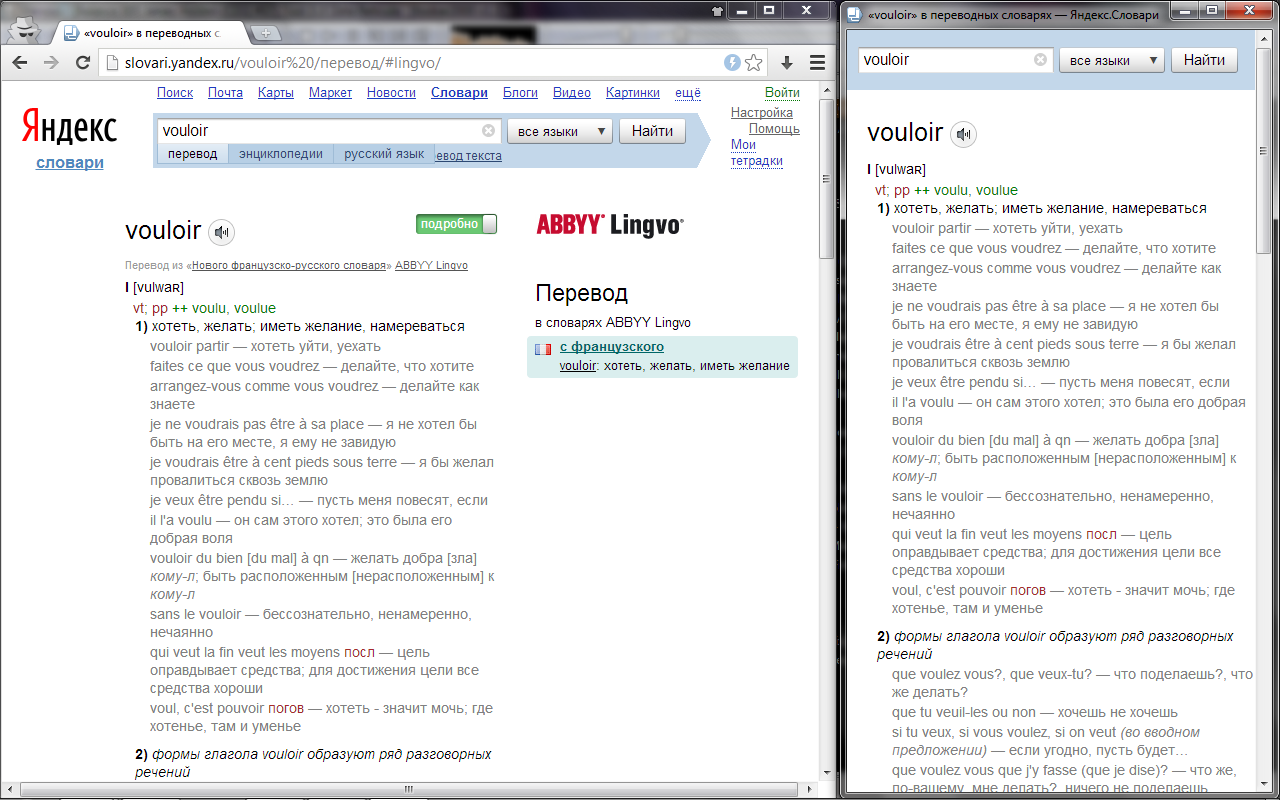1280x800 pixels.
Task: Switch to the энциклопедии tab
Action: 281,154
